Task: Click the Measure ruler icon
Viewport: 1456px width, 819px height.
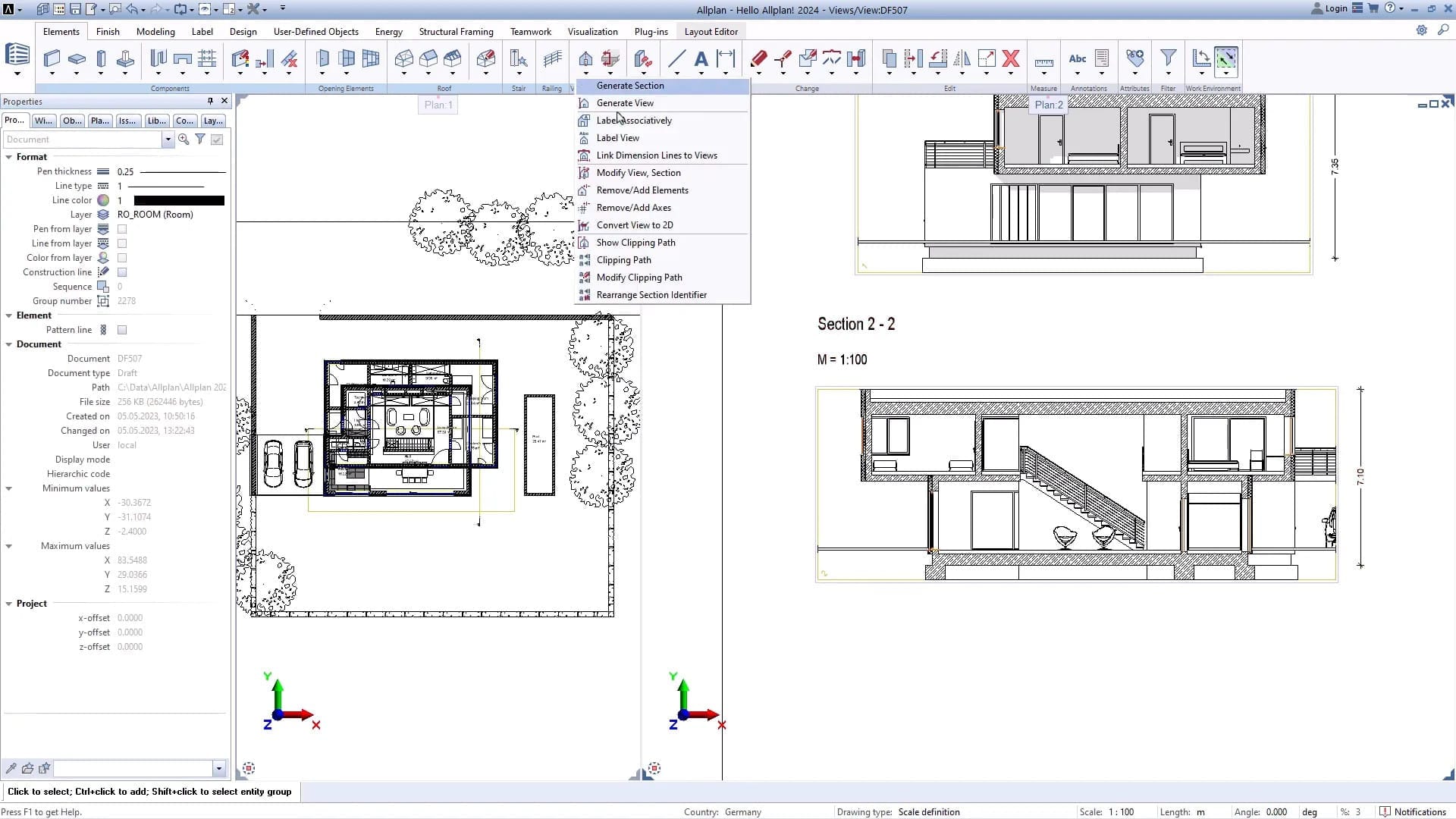Action: click(x=1043, y=62)
